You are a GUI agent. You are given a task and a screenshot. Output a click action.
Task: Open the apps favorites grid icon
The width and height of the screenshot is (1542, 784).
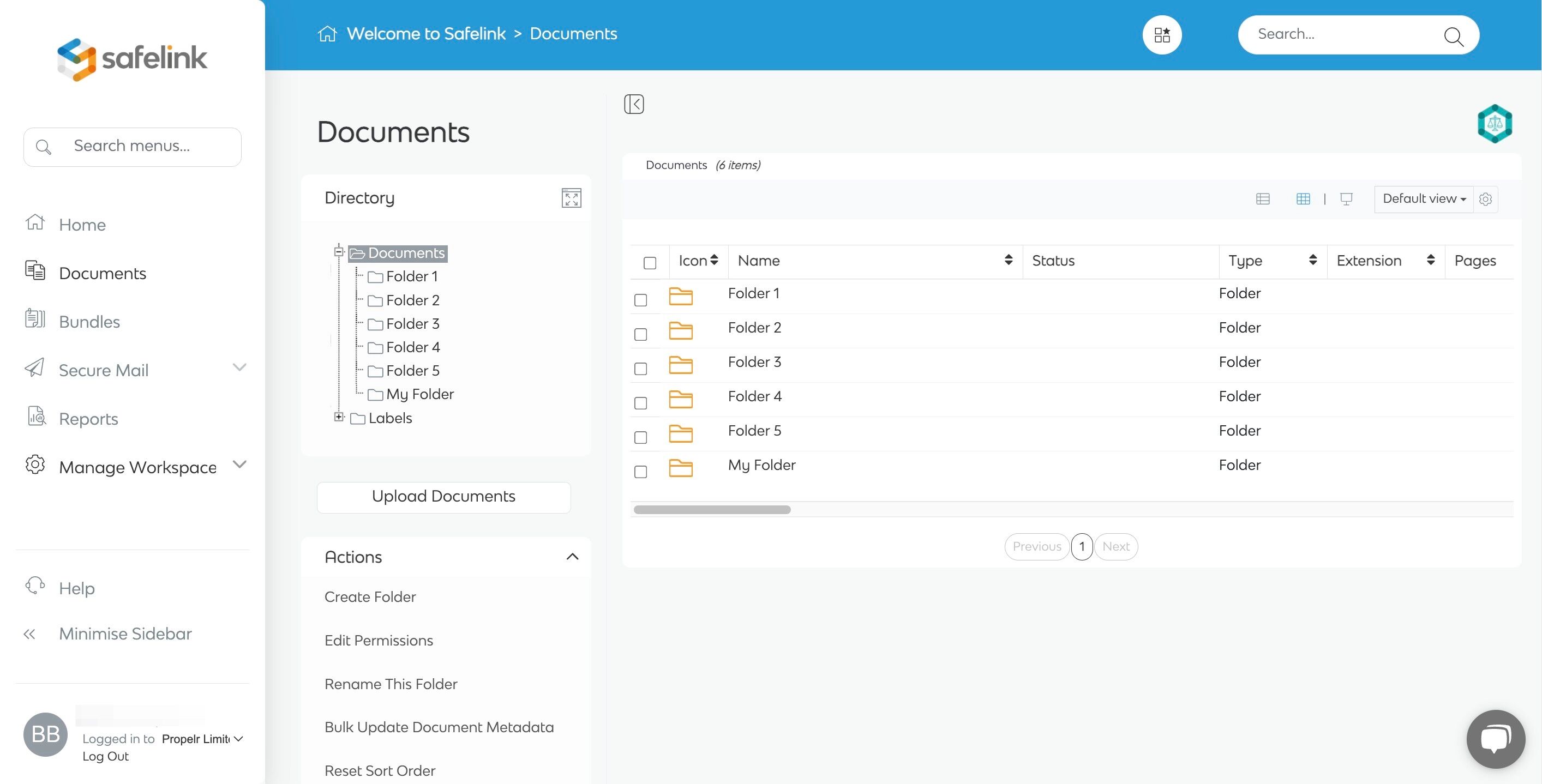[x=1161, y=35]
